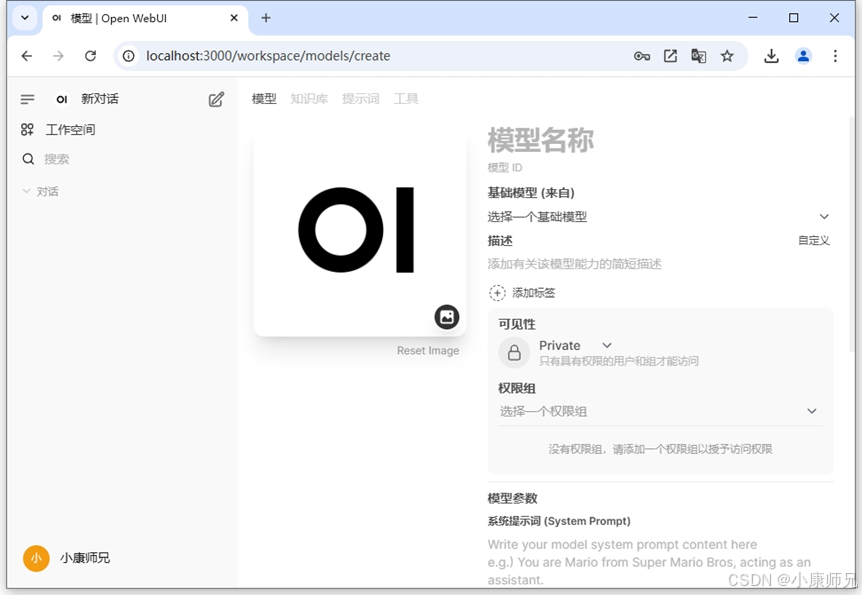The height and width of the screenshot is (595, 862).
Task: Click the 小康师兄 user avatar
Action: click(x=36, y=558)
